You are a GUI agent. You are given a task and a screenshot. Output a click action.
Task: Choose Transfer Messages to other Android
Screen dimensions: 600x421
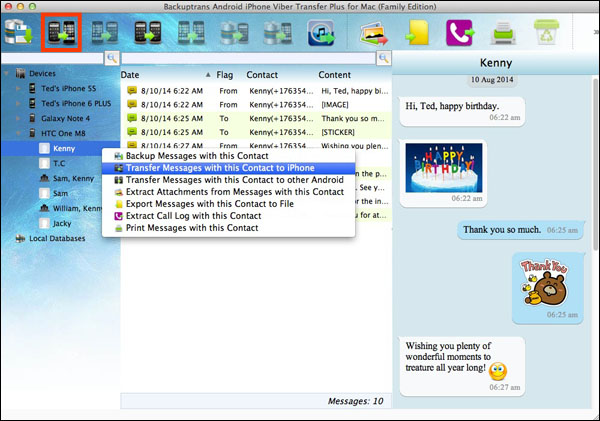tap(228, 180)
